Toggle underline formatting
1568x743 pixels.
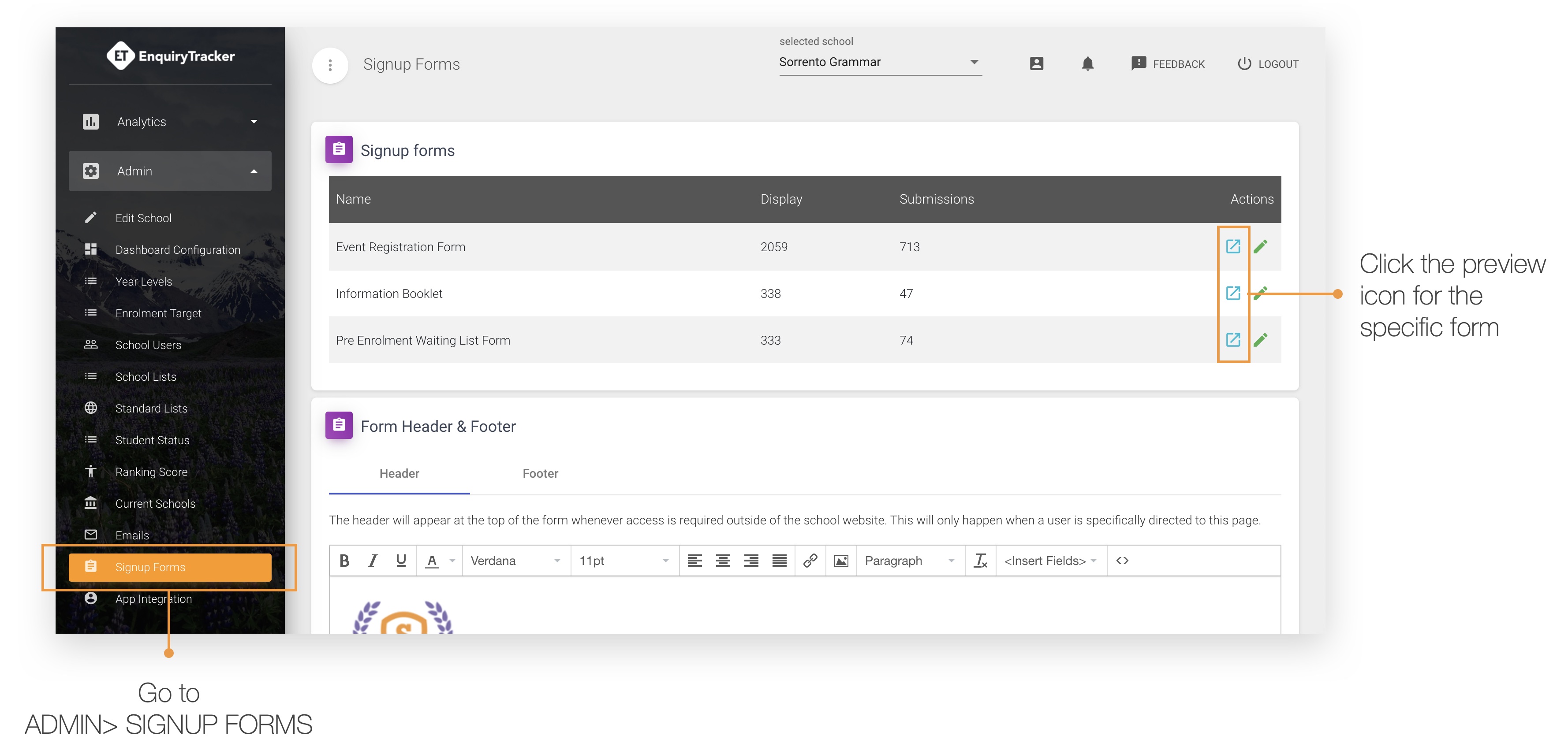point(400,561)
